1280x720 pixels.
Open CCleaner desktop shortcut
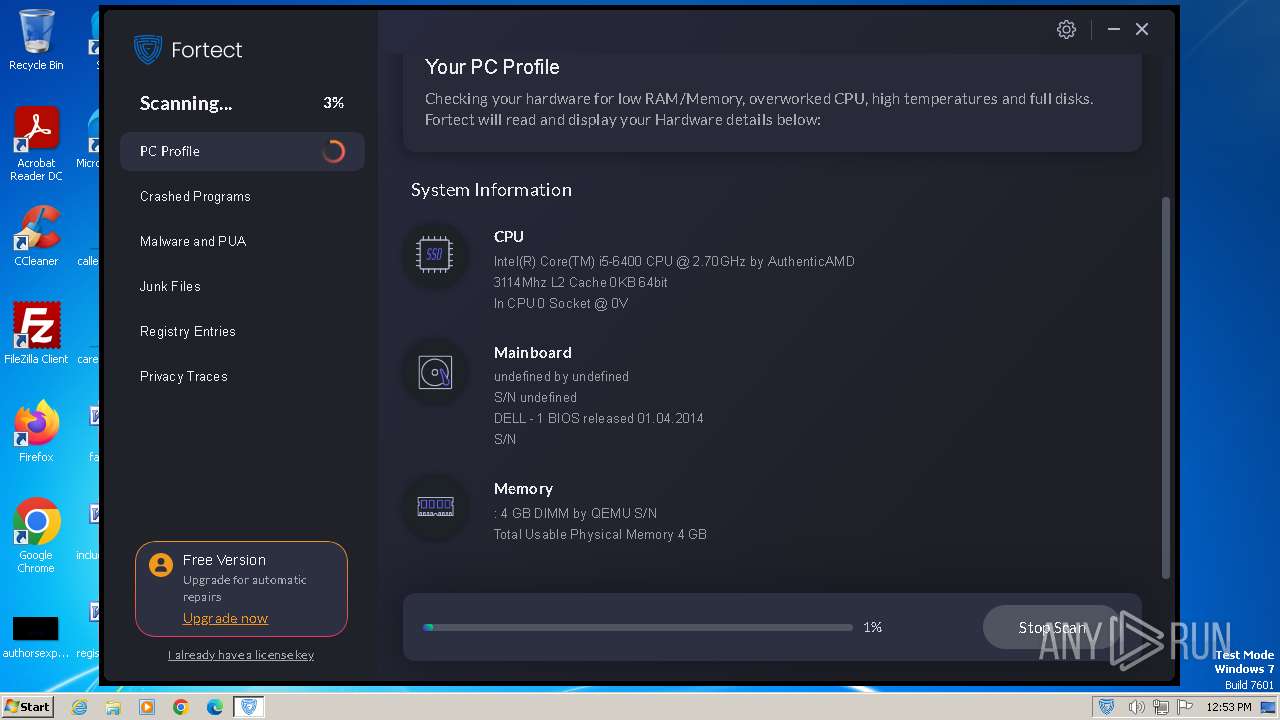coord(36,236)
